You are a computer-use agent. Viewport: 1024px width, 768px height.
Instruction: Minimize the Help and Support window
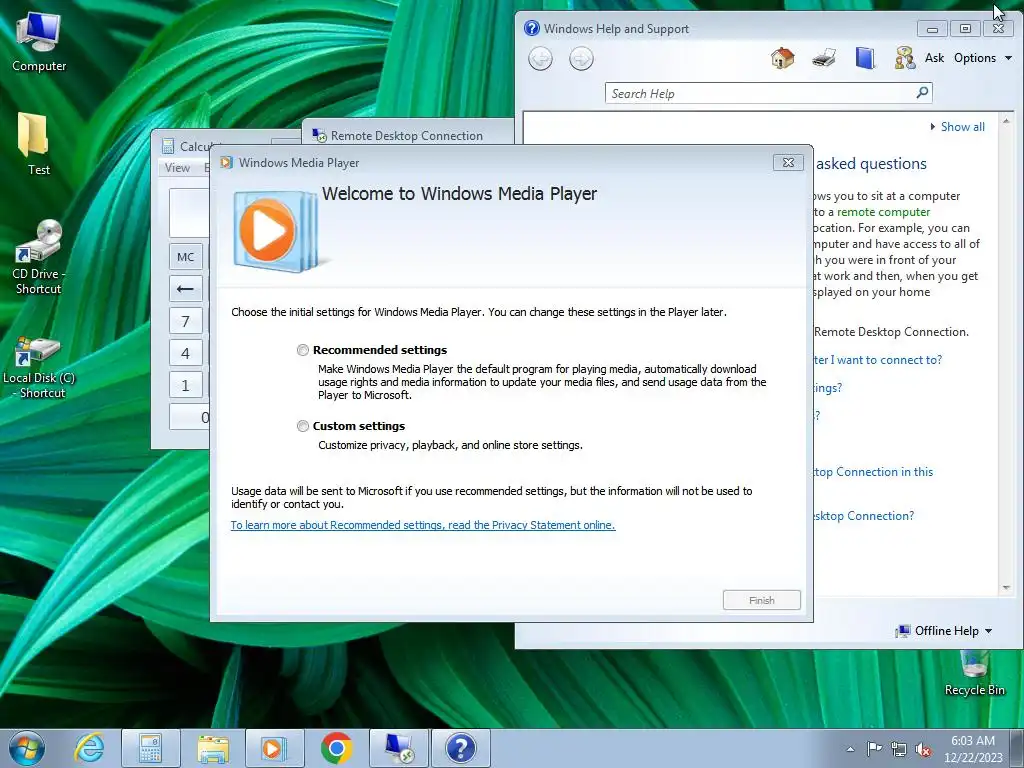[932, 29]
